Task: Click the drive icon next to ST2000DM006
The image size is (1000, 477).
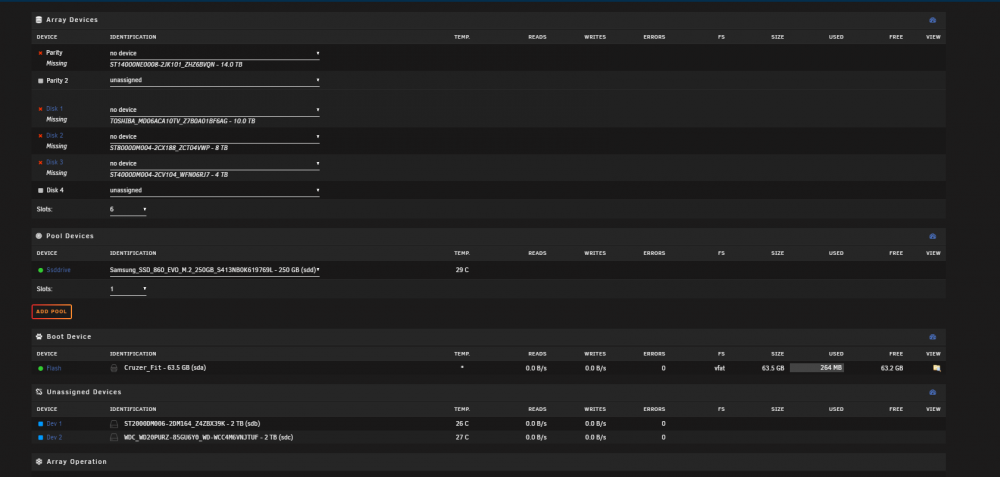Action: [114, 423]
